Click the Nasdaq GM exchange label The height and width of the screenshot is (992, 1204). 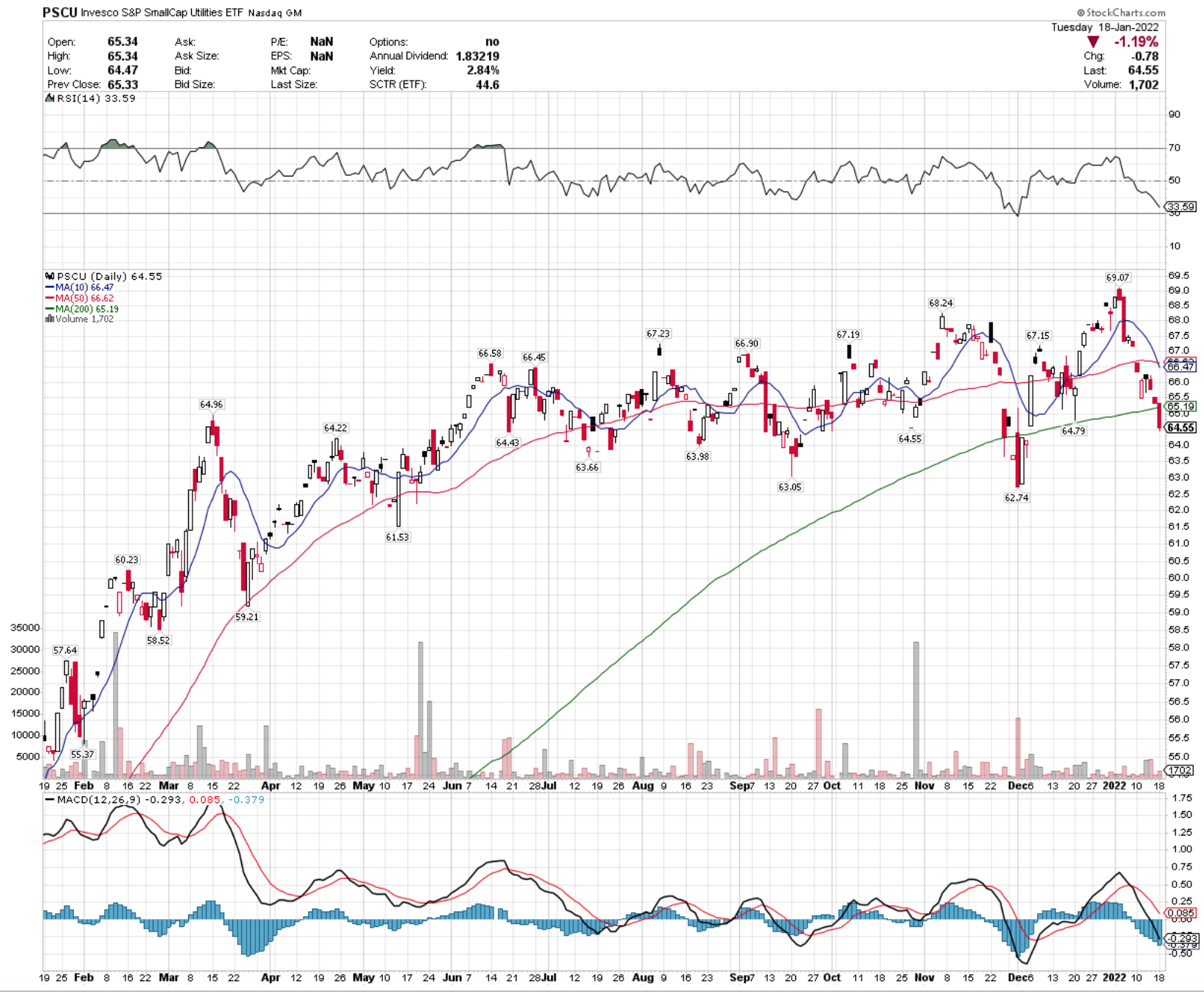274,13
